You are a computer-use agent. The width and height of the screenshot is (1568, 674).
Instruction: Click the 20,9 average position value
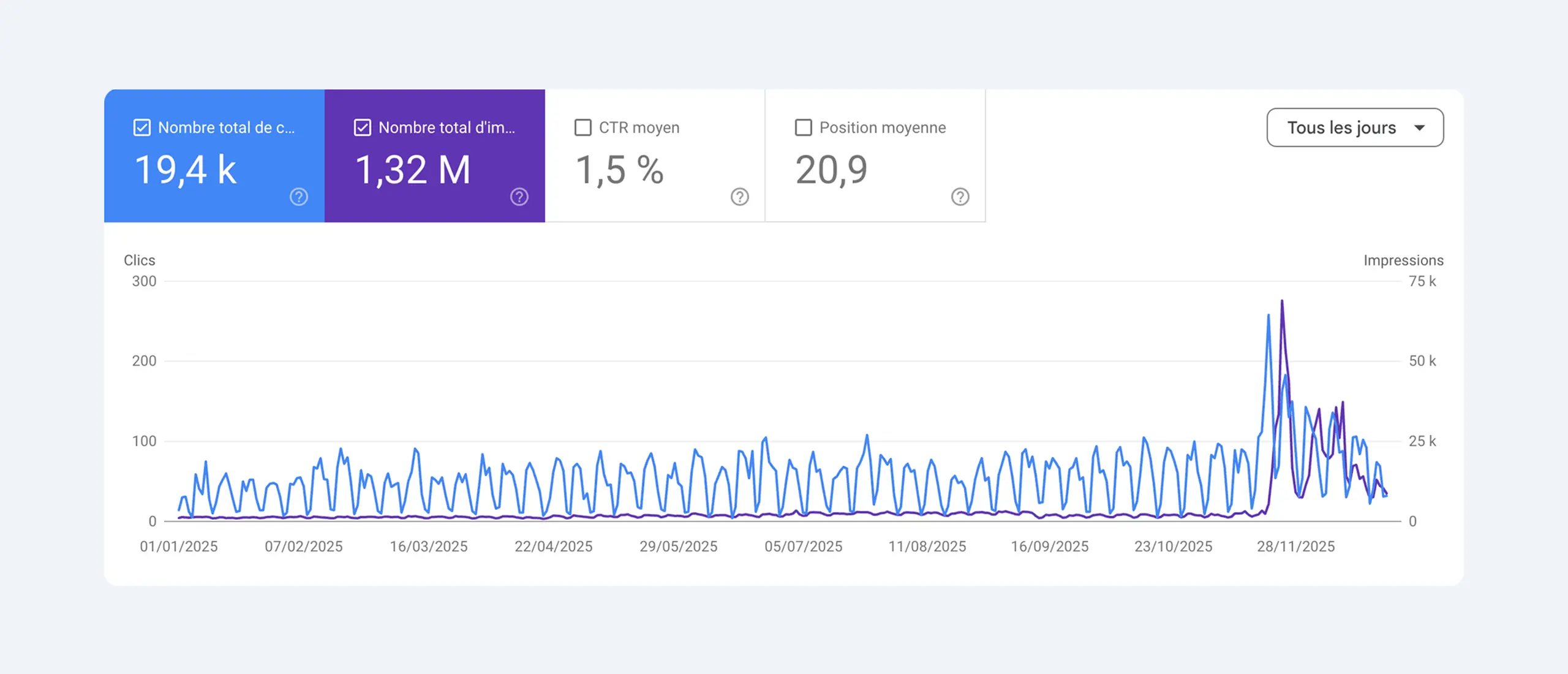tap(831, 170)
